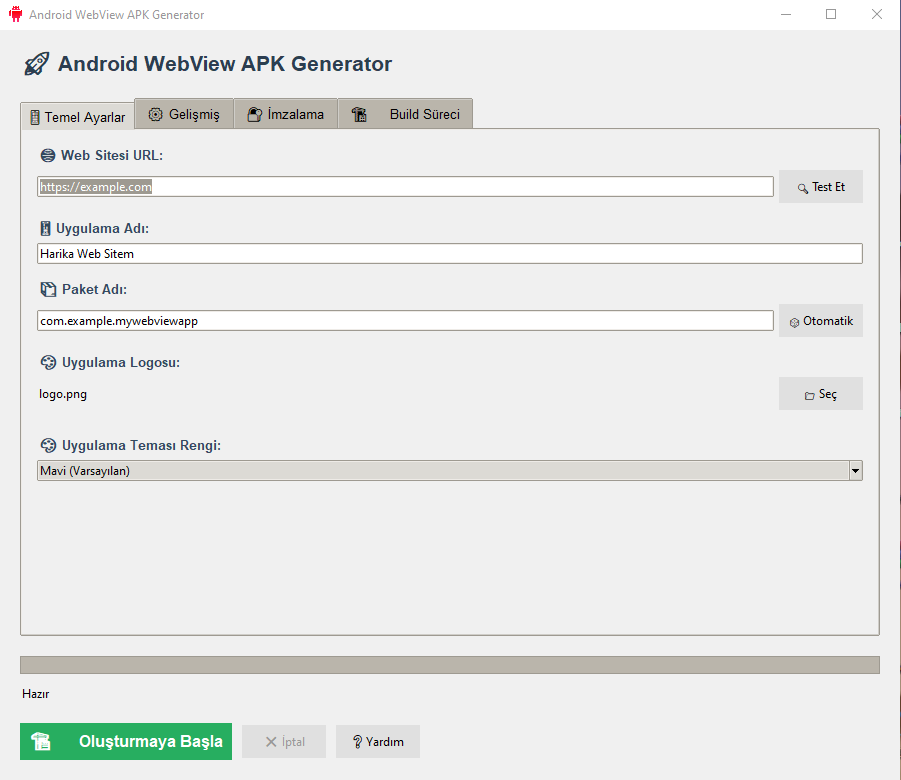Click the palette icon next to Uygulama Logosu
The width and height of the screenshot is (901, 780).
point(48,363)
